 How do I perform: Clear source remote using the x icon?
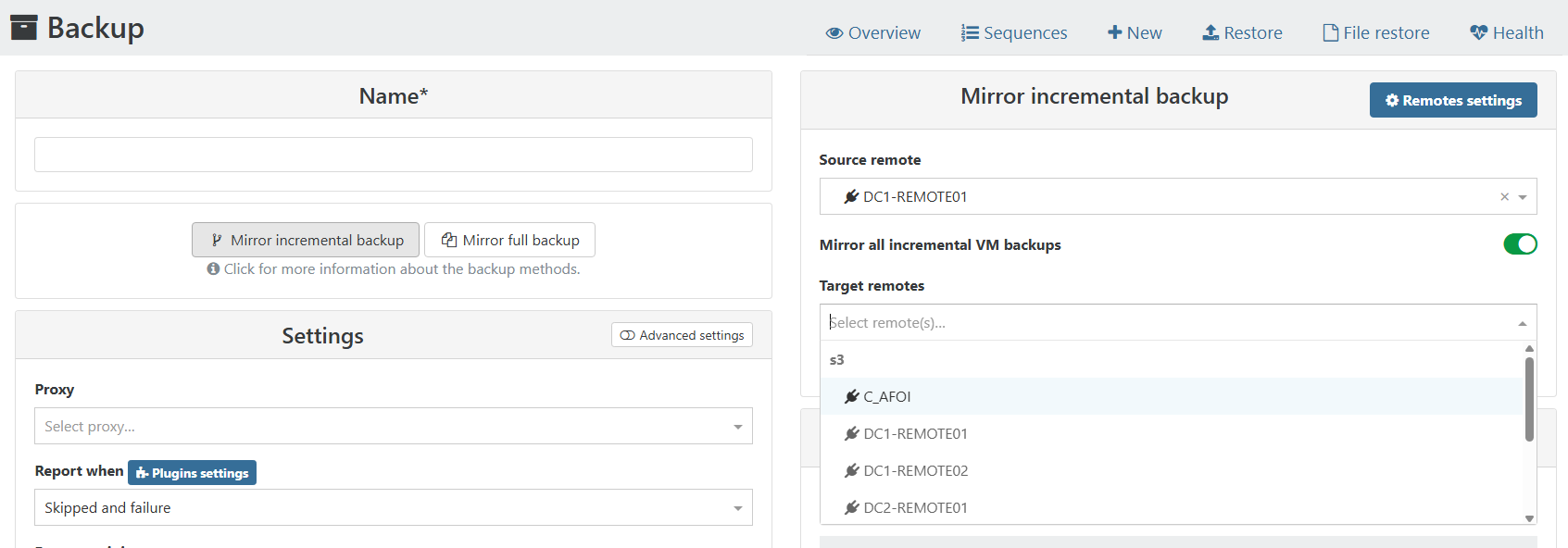pos(1504,197)
